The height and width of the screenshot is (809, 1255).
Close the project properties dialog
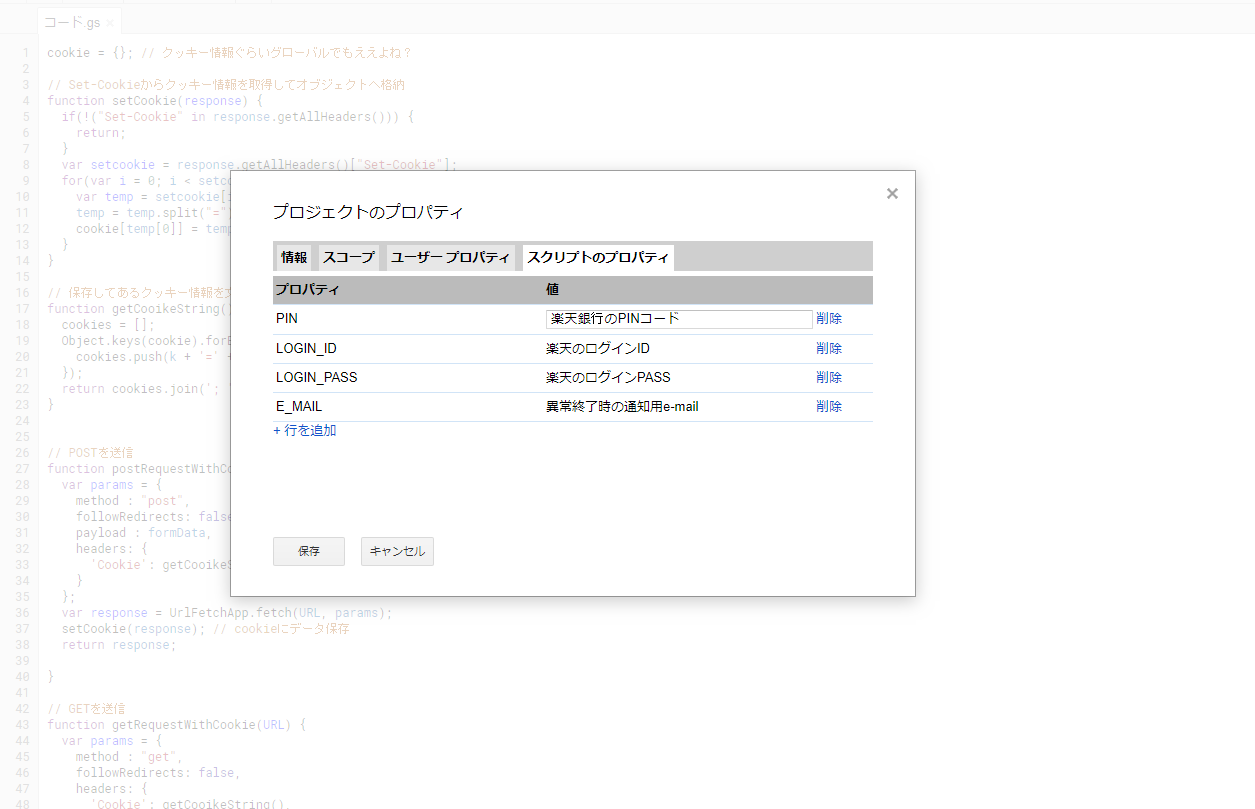click(x=892, y=194)
